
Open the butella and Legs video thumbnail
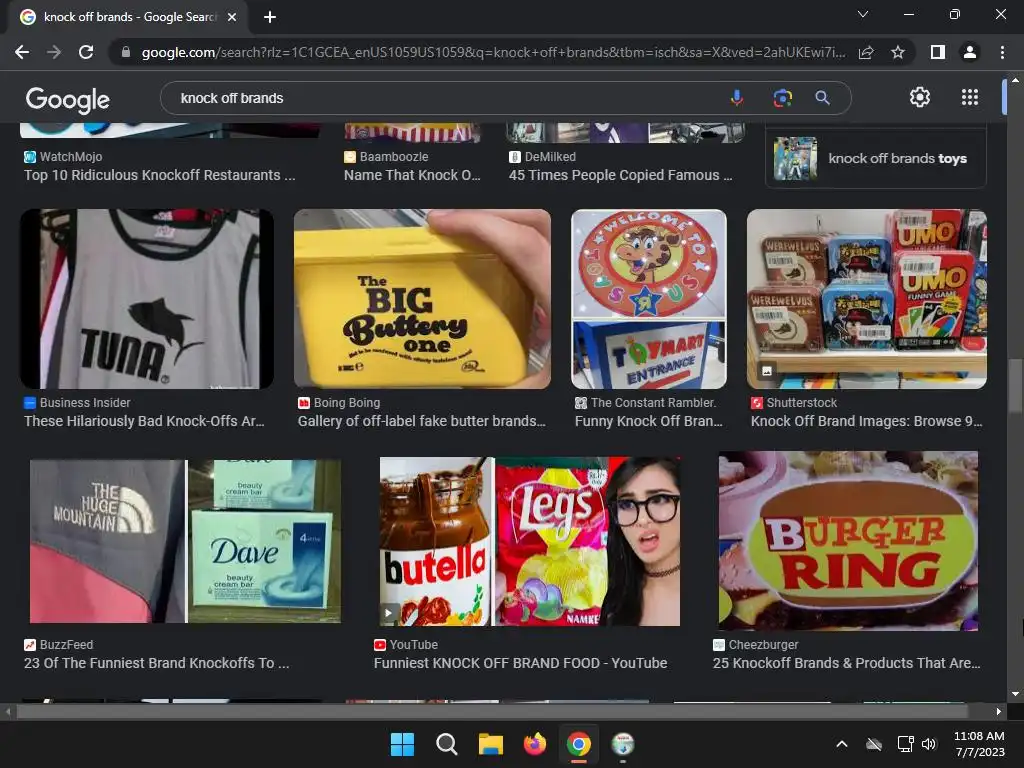[530, 541]
